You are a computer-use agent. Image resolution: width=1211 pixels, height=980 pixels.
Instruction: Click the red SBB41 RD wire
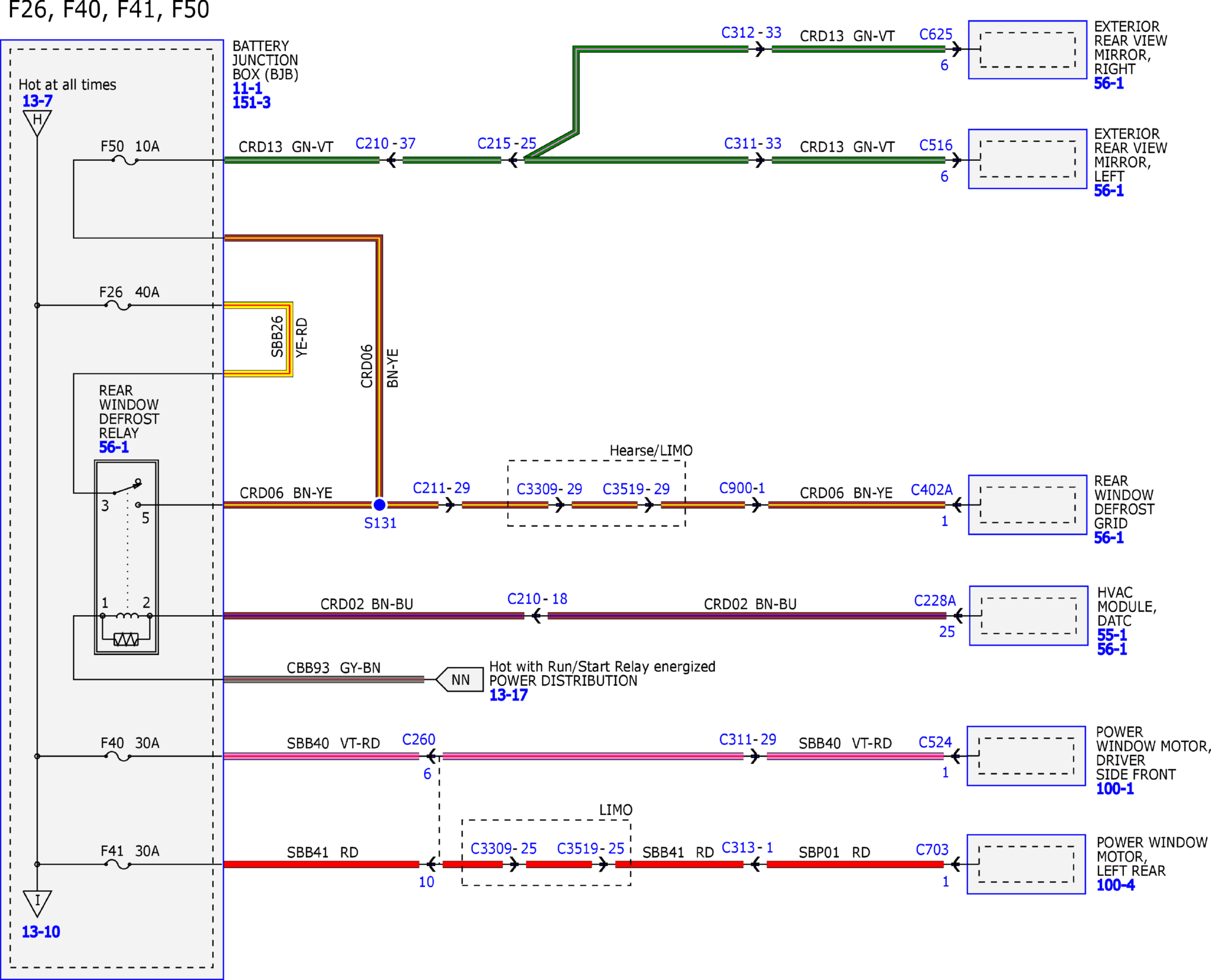click(x=321, y=865)
